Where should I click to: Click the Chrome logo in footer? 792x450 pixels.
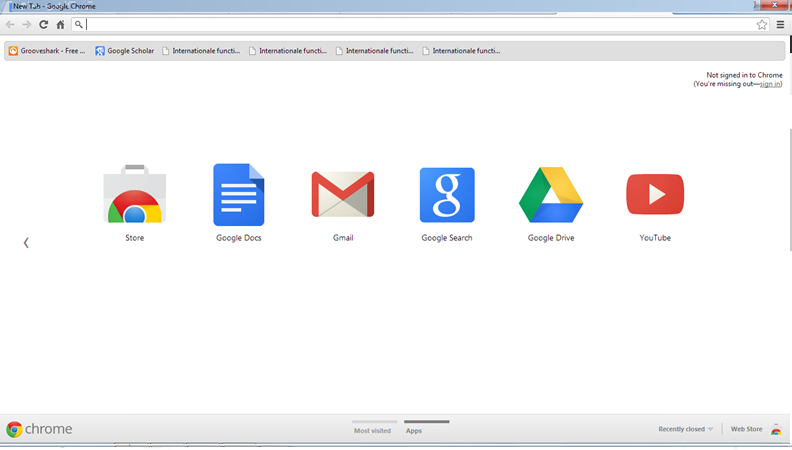pyautogui.click(x=39, y=429)
